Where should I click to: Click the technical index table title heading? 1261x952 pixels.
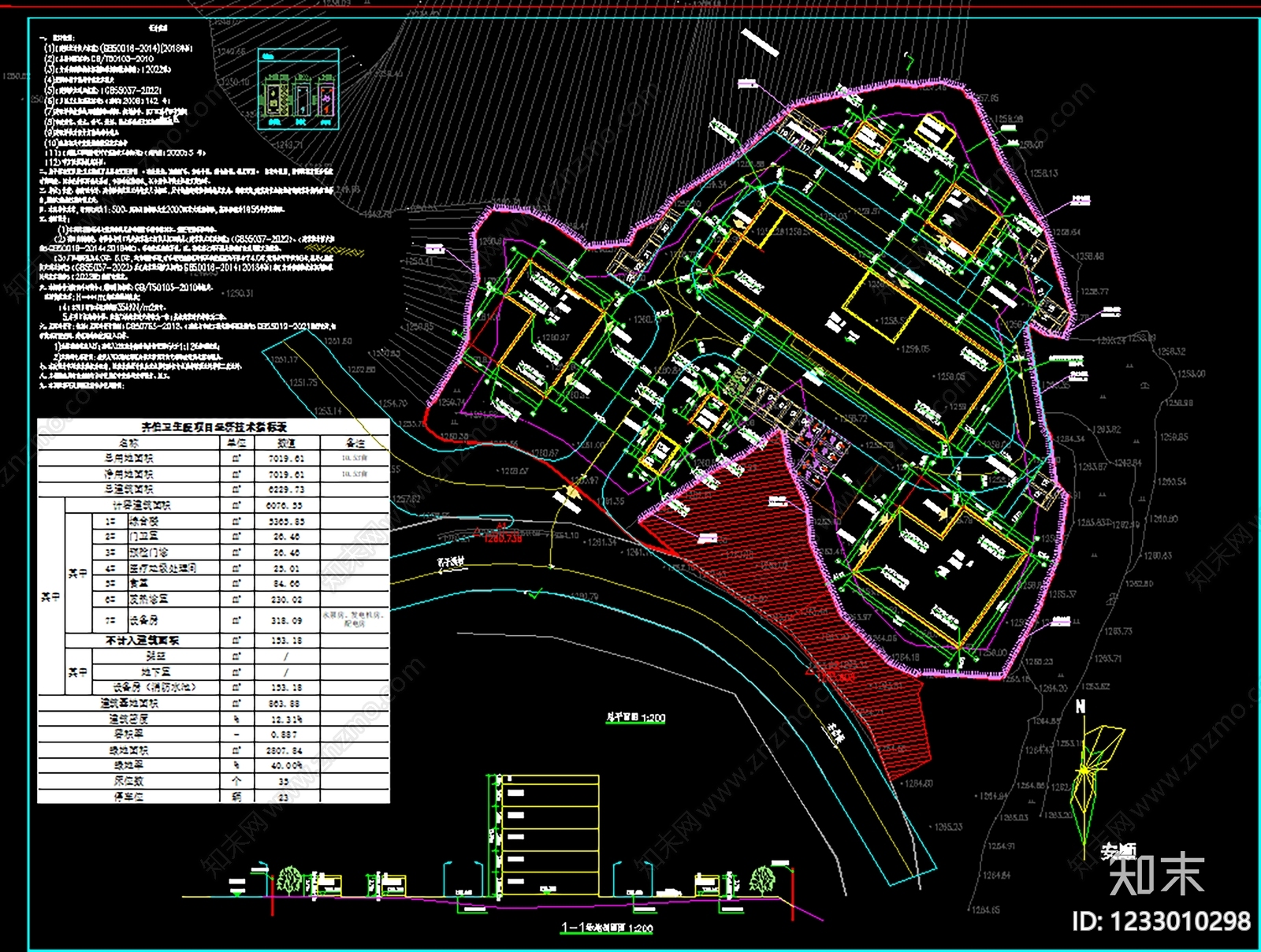[214, 426]
